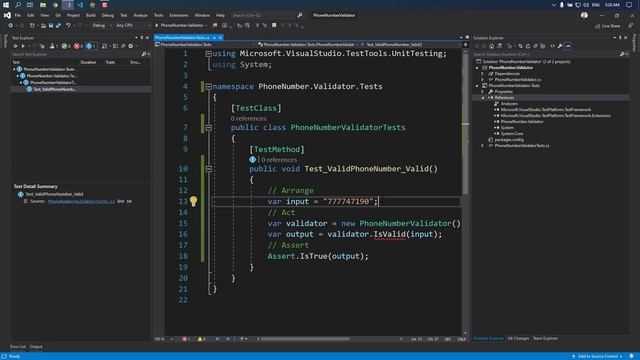Collapse the namespace block on line 4

click(209, 86)
